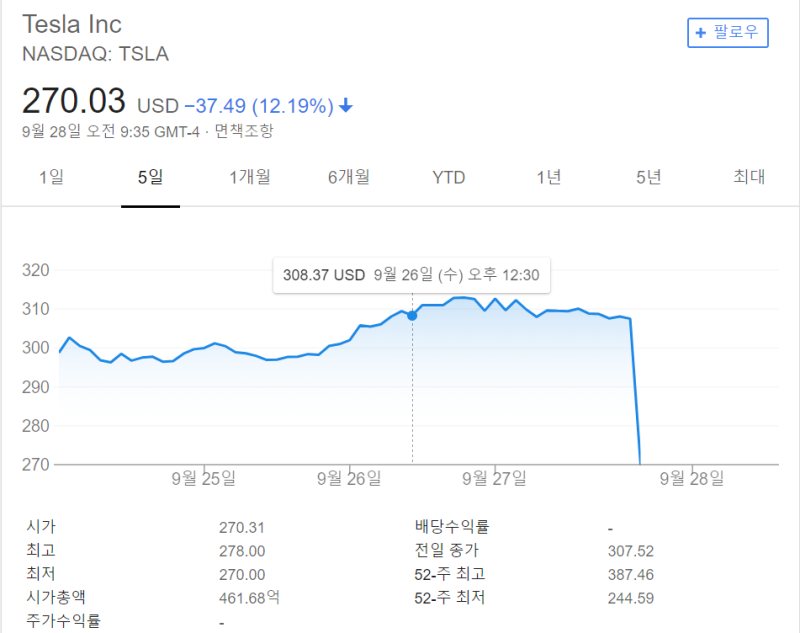Click the 9월 28일 date marker on axis
800x633 pixels.
[x=692, y=478]
